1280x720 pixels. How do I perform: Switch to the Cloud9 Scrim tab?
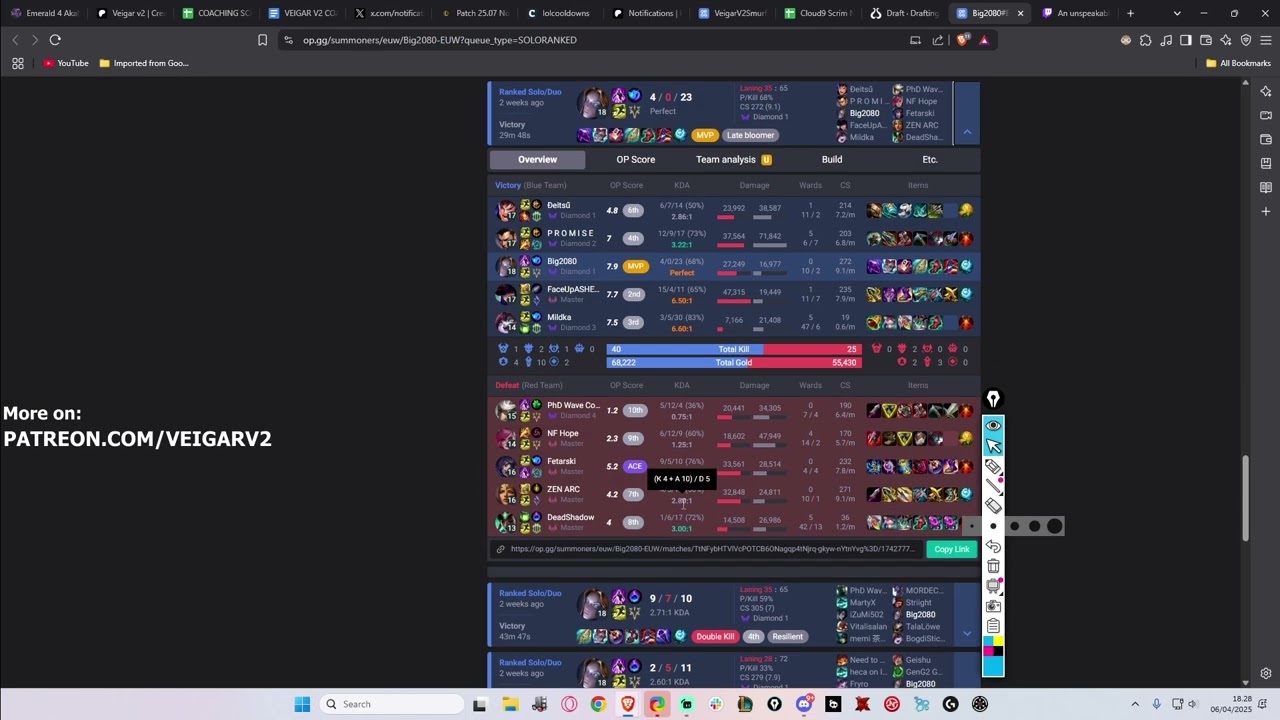818,13
